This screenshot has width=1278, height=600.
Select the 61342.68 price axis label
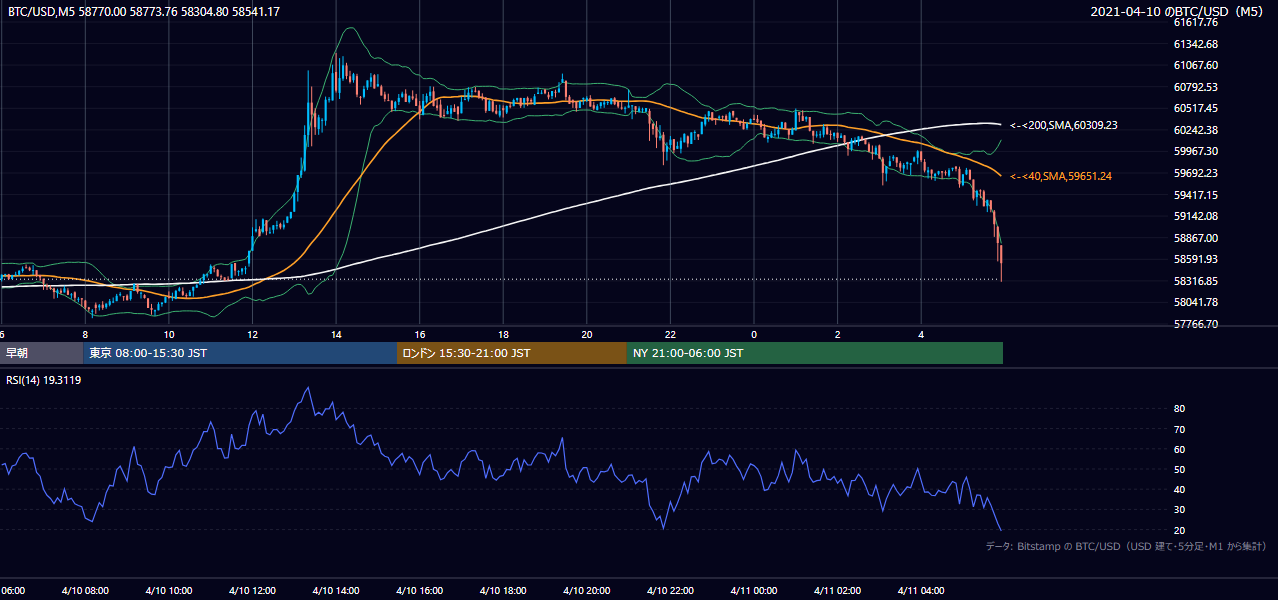(x=1196, y=44)
